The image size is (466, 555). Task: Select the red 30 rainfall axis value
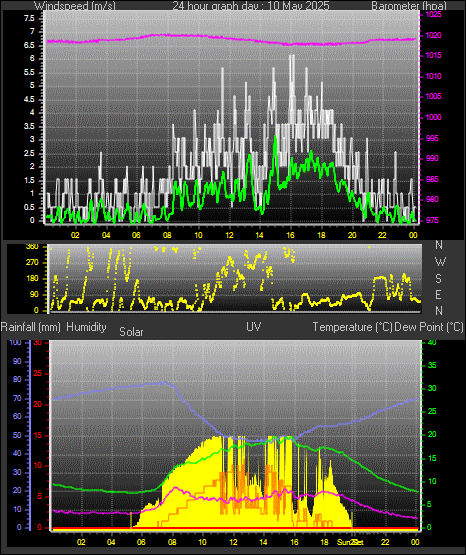click(38, 343)
